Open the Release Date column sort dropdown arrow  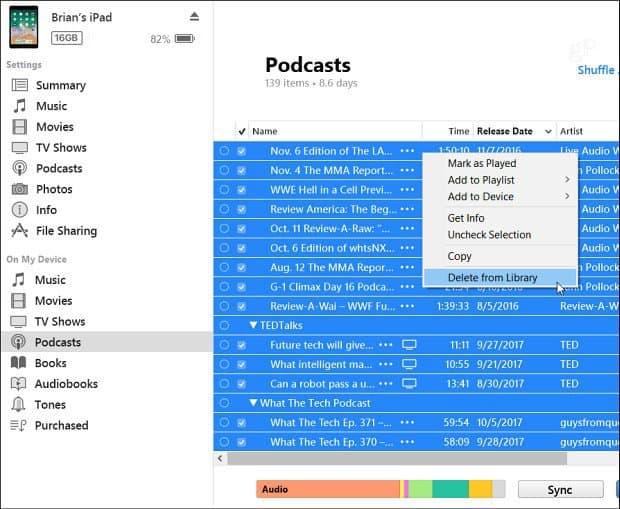548,132
